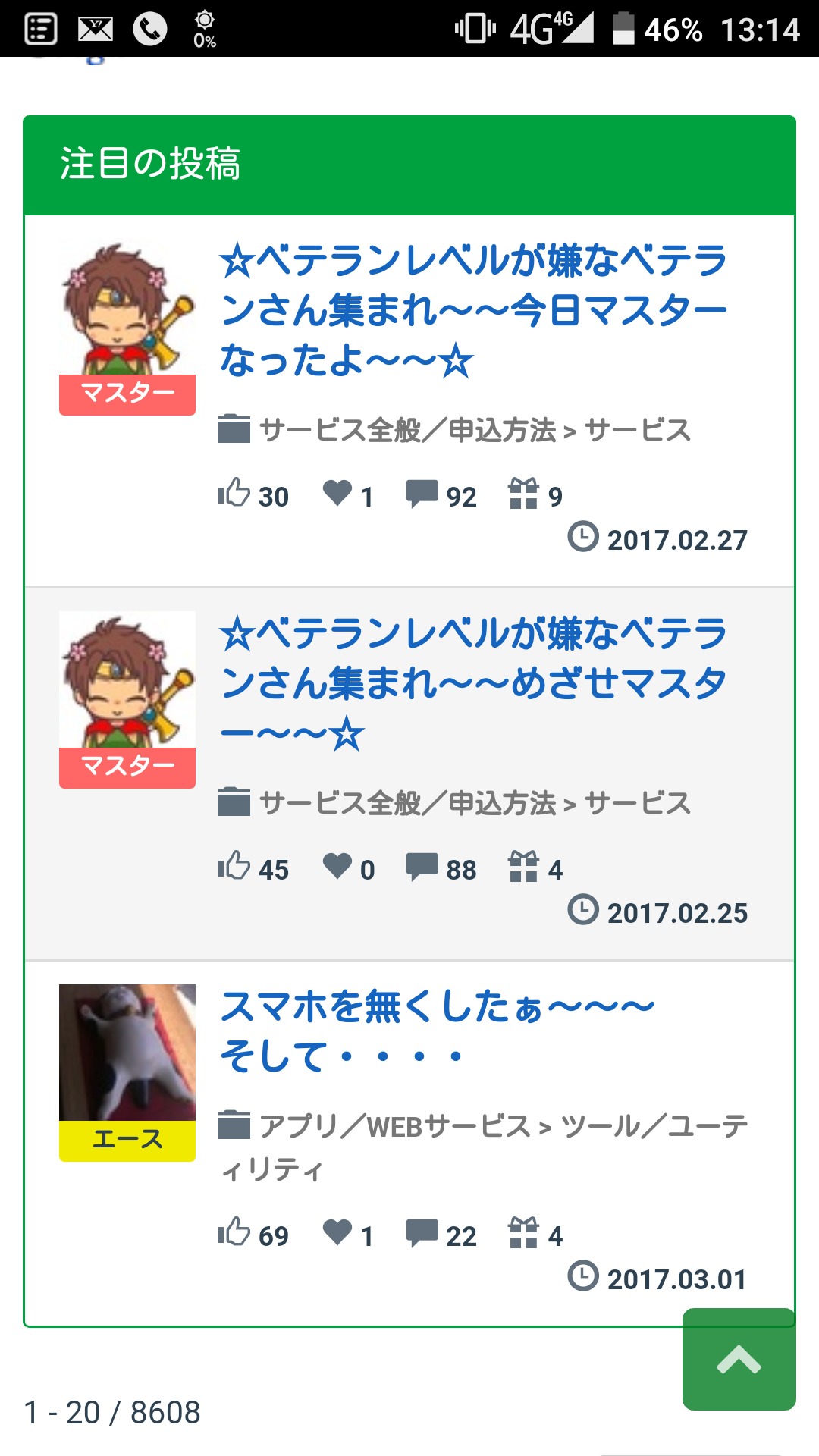819x1456 pixels.
Task: Tap the thumbs-up icon showing 30 likes
Action: 234,493
